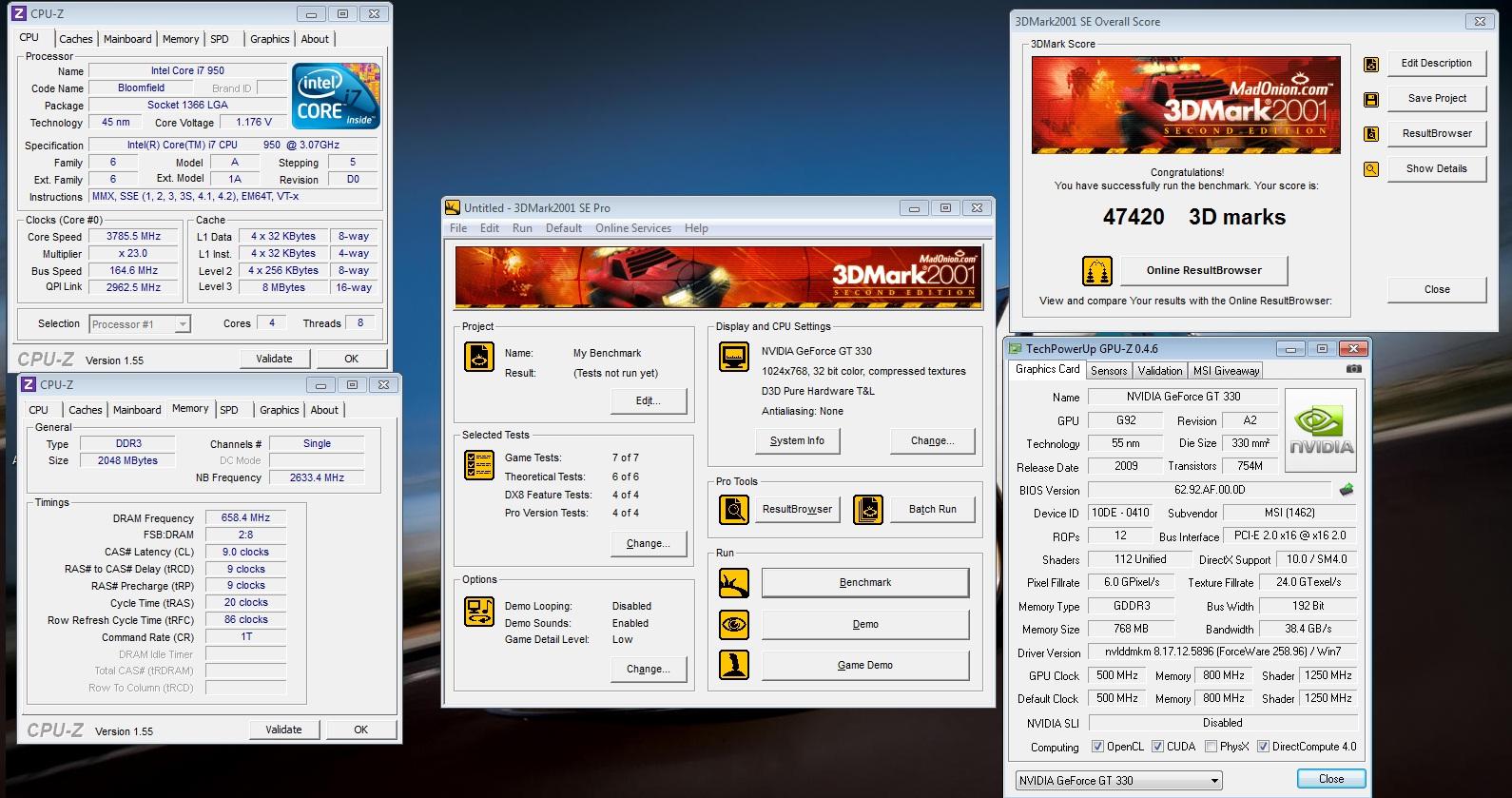Switch to Caches tab in upper CPU-Z
This screenshot has width=1512, height=798.
coord(76,39)
